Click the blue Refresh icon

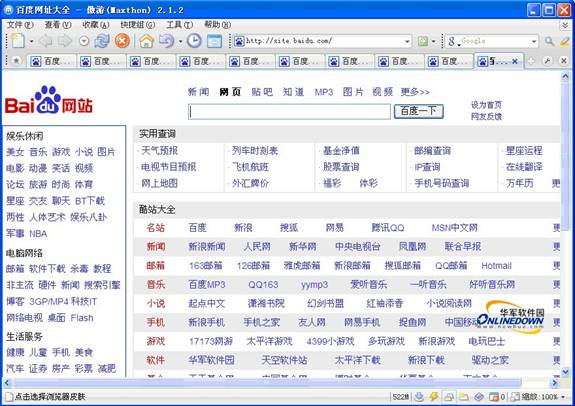102,41
